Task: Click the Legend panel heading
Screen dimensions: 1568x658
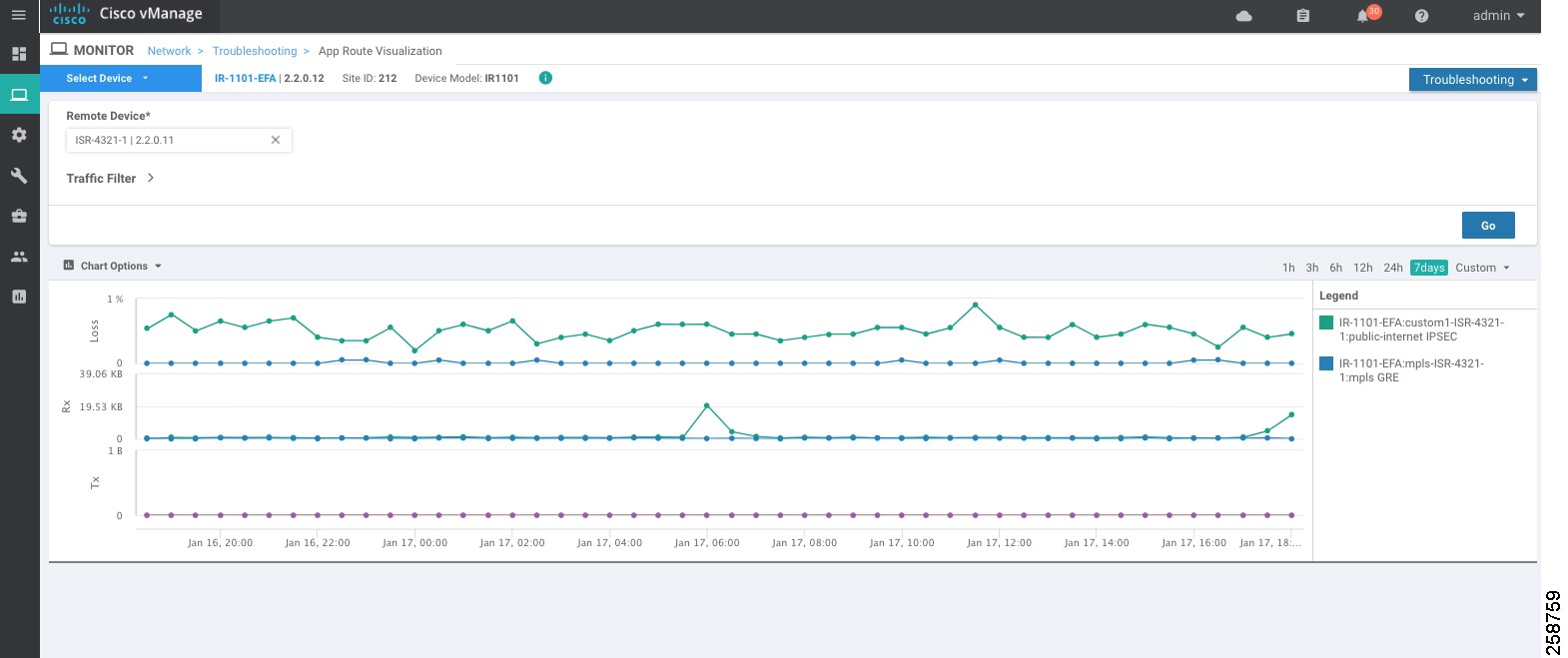Action: pyautogui.click(x=1338, y=296)
